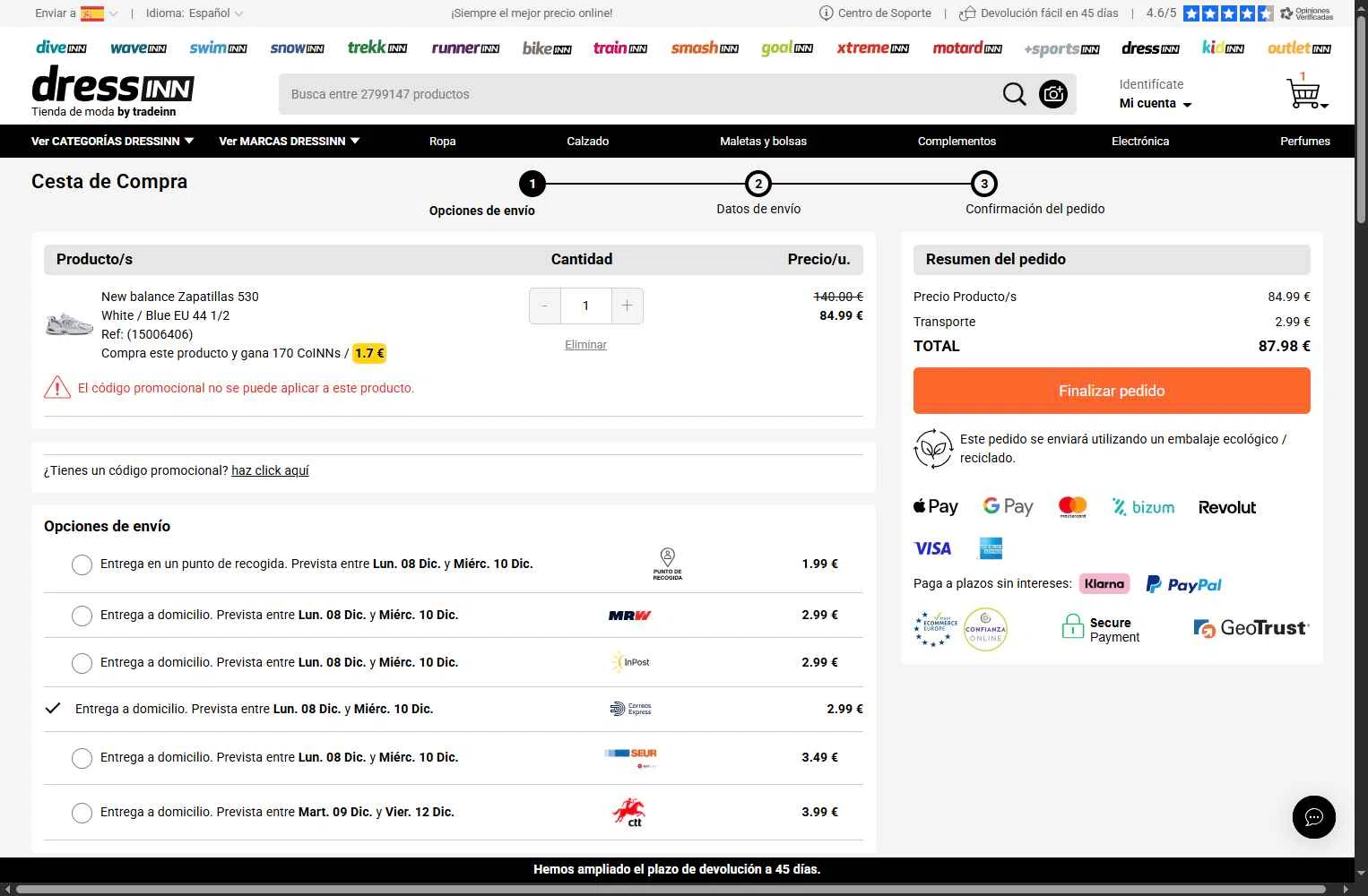Click the bizum payment logo
Screen dimensions: 1368x896
coord(1143,507)
